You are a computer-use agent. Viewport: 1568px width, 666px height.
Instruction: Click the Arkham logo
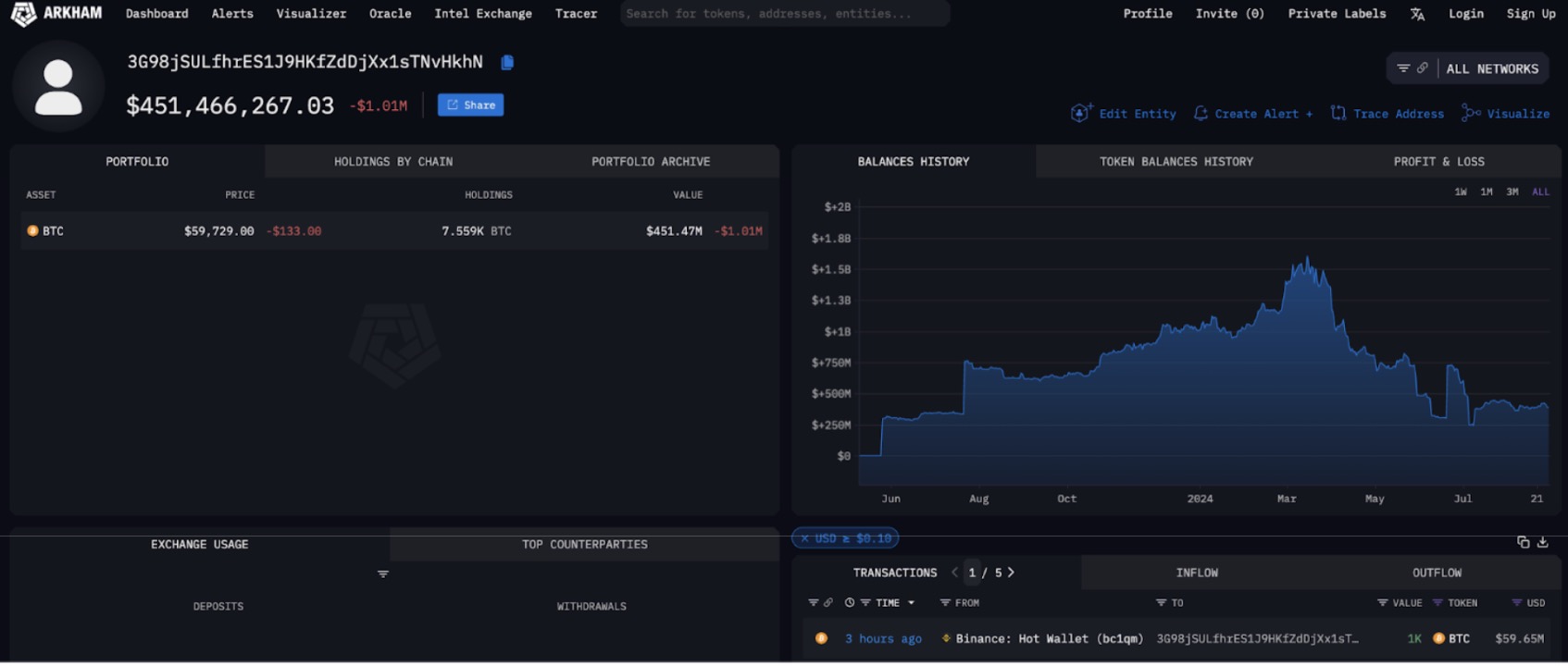pyautogui.click(x=56, y=13)
